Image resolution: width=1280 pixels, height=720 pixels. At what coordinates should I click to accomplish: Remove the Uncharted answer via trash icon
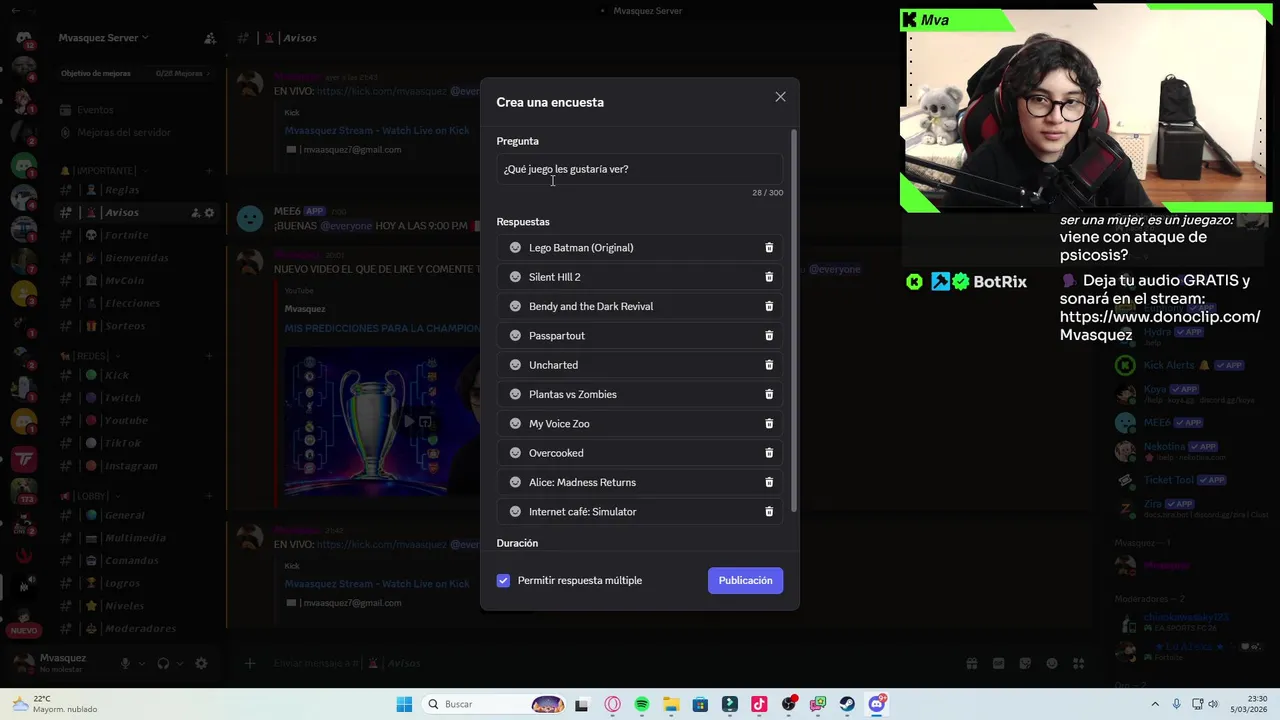[x=769, y=365]
